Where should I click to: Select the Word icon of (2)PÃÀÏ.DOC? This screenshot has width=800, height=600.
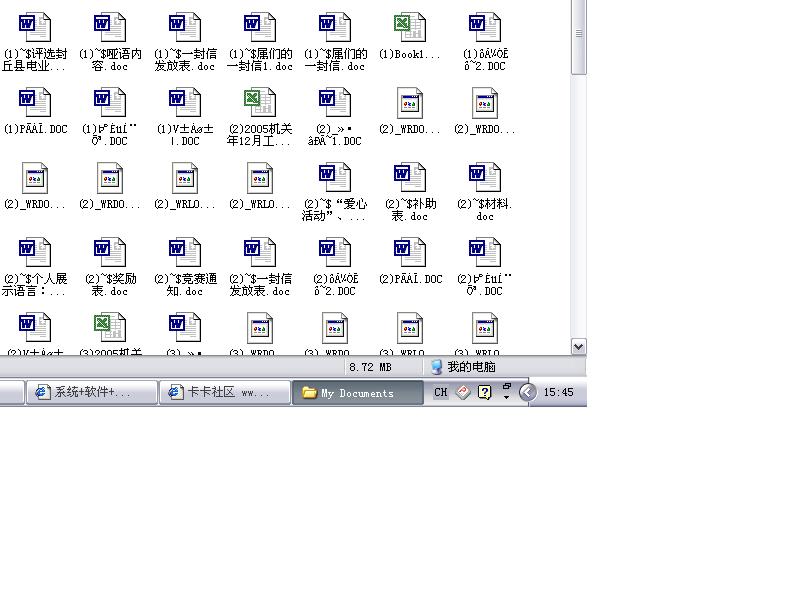click(x=410, y=253)
